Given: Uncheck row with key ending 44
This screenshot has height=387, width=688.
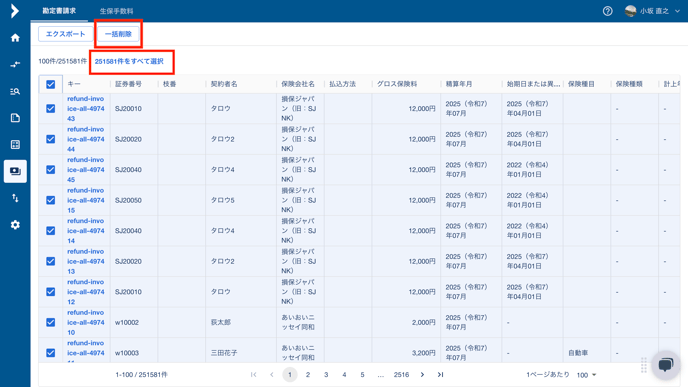Looking at the screenshot, I should pyautogui.click(x=50, y=139).
